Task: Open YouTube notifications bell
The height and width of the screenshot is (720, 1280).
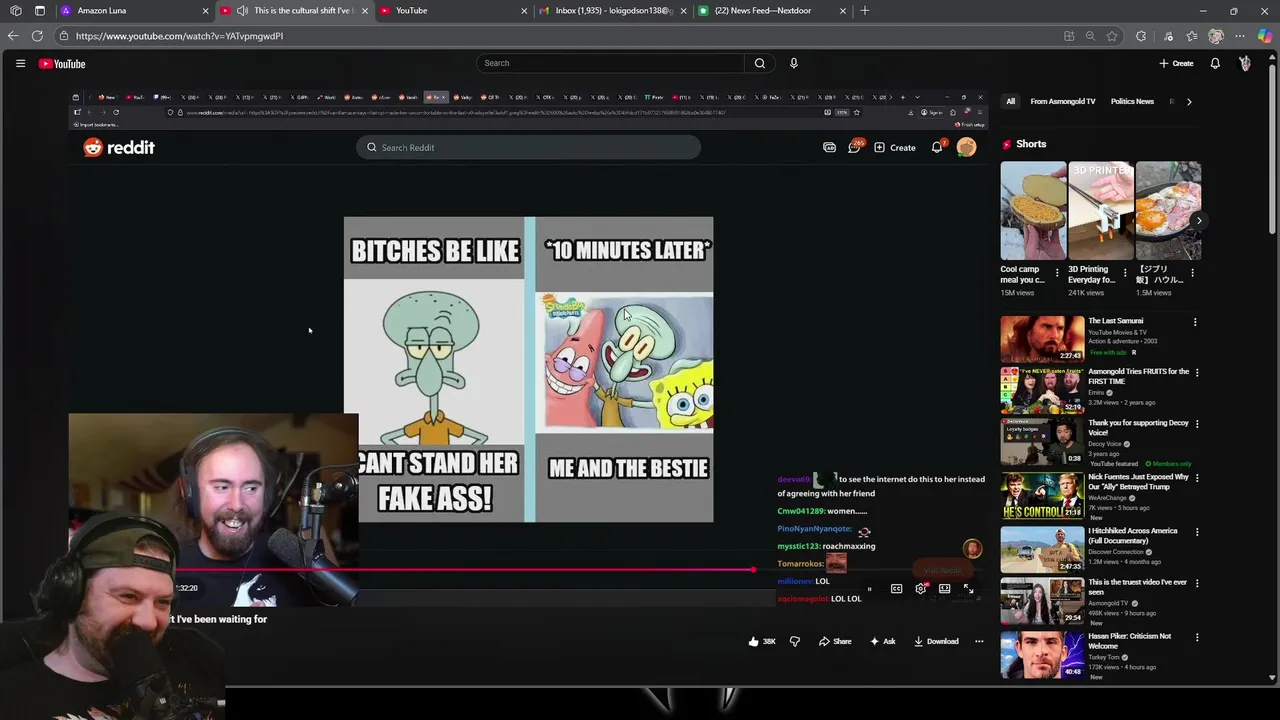Action: pos(1215,63)
